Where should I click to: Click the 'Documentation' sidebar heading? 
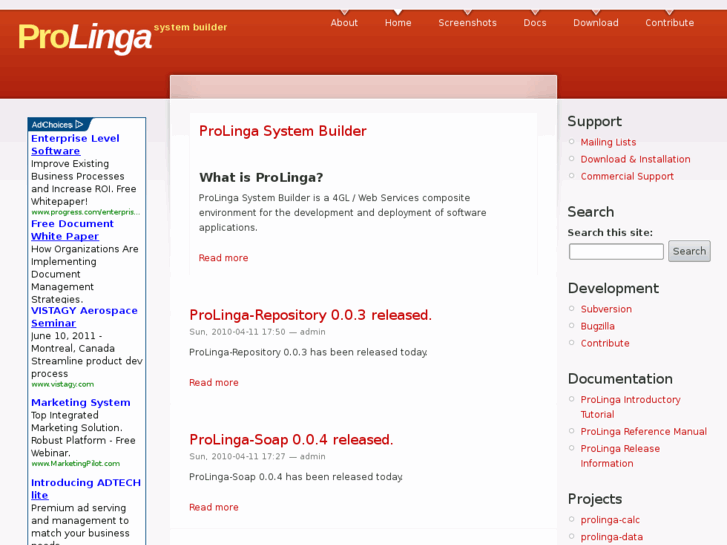coord(620,379)
